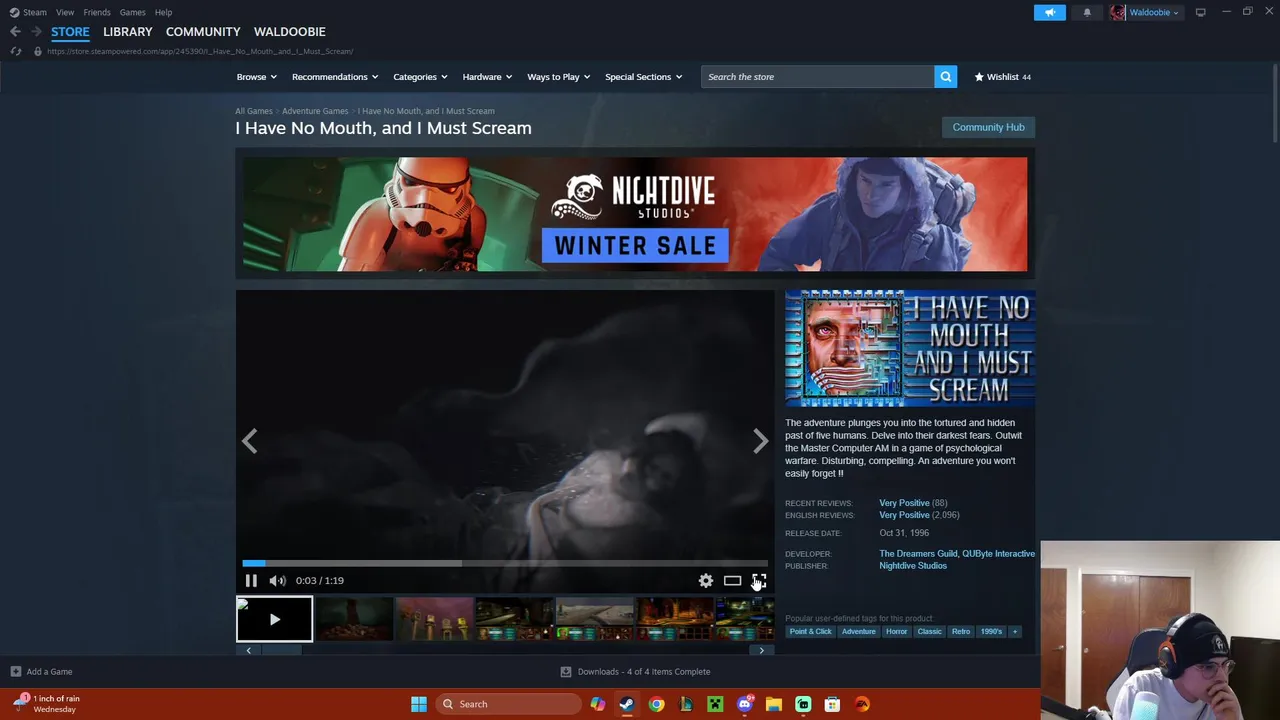Click the thumbnail strip horizontal scrollbar

[x=505, y=650]
